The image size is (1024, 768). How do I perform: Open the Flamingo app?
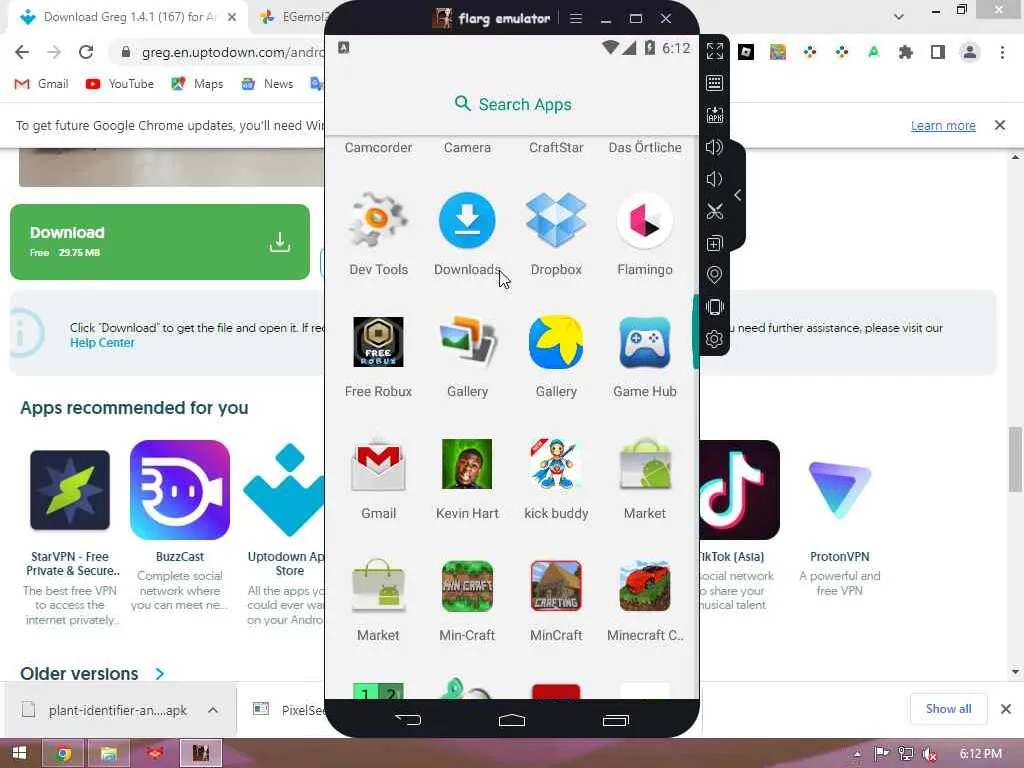click(645, 235)
